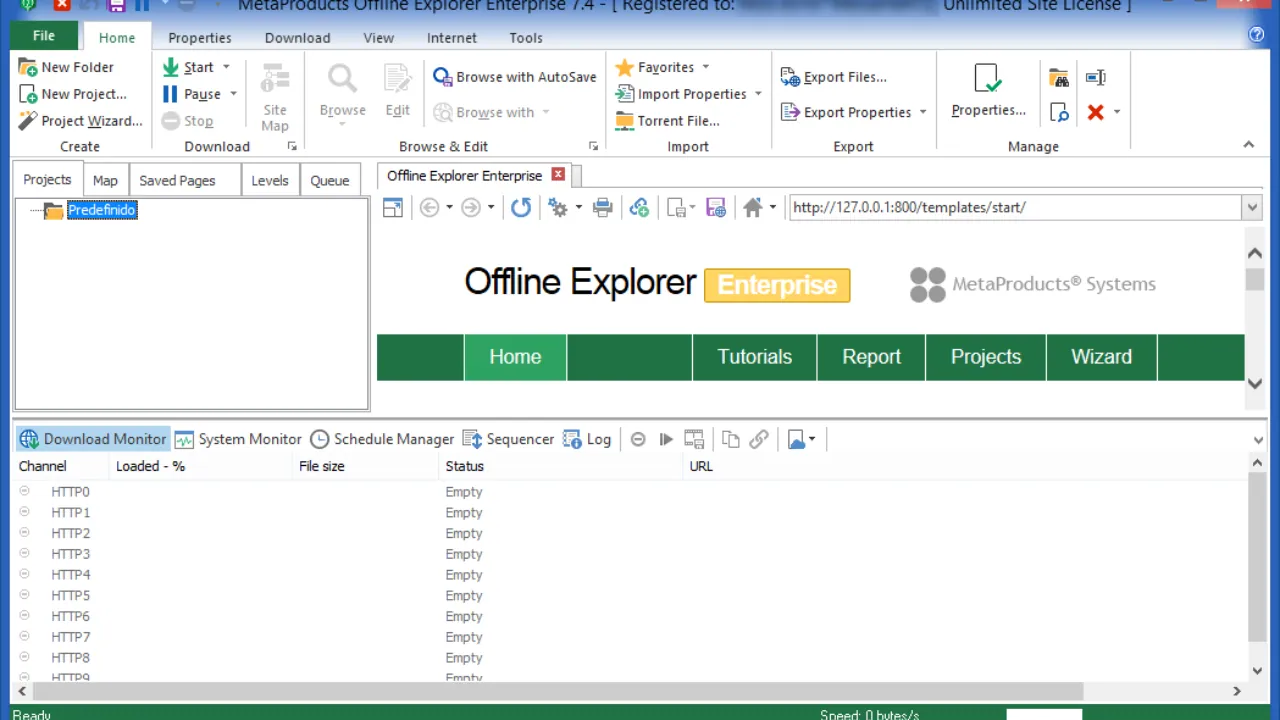The height and width of the screenshot is (720, 1280).
Task: Click the URL address input field
Action: 1015,207
